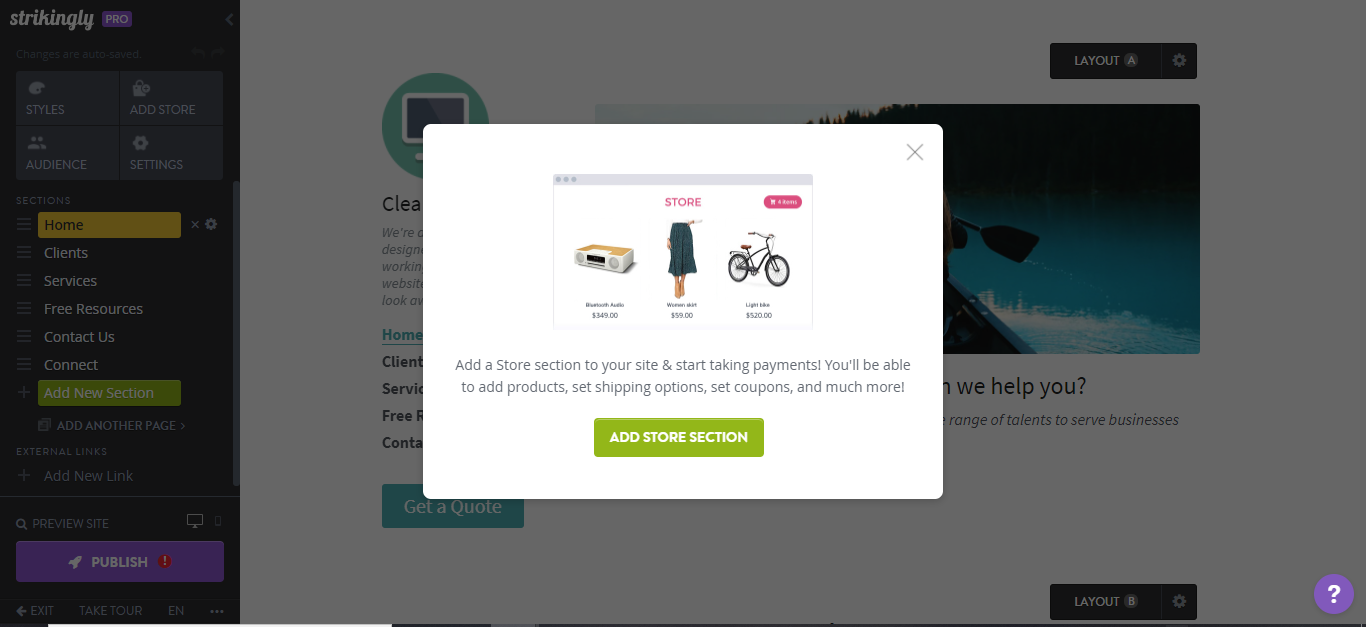Select the Free Resources section
The width and height of the screenshot is (1366, 627).
tap(93, 309)
